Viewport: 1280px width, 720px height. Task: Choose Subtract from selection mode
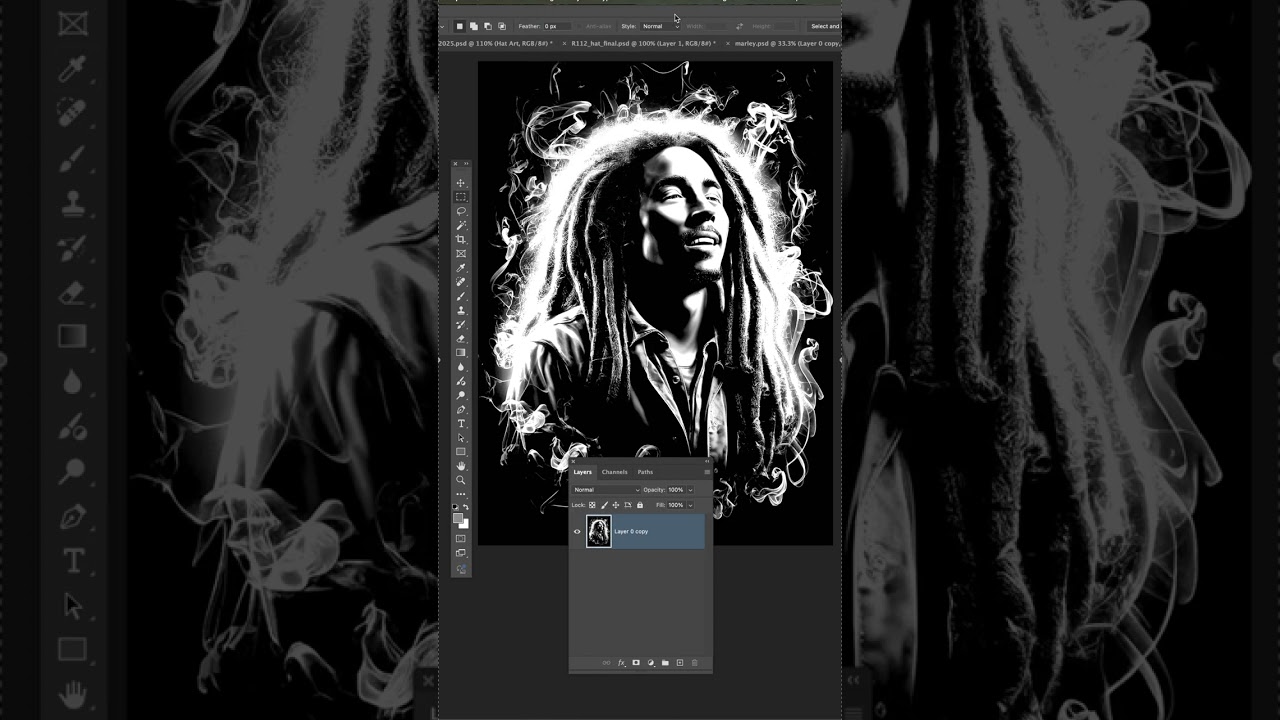point(488,26)
